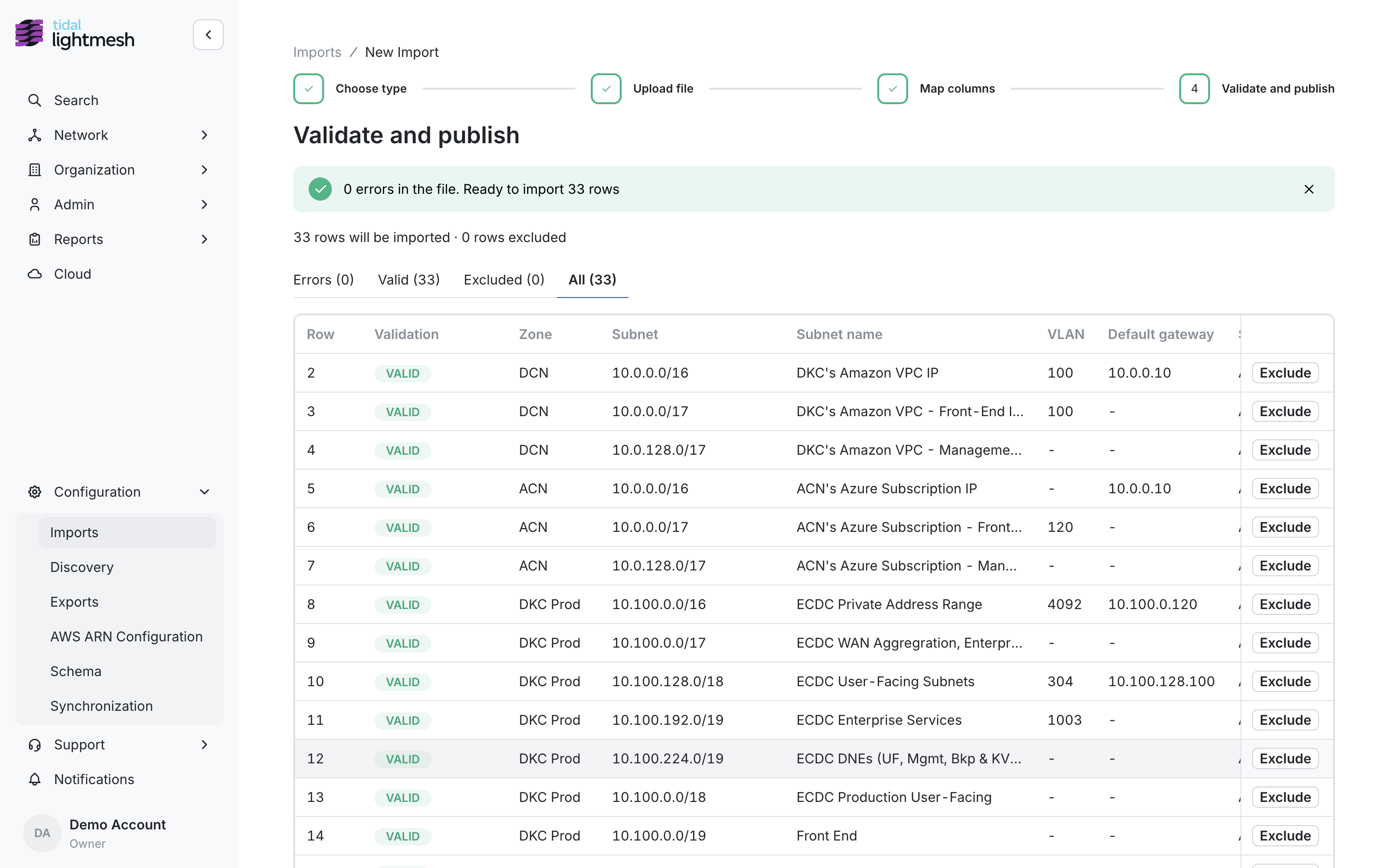Click the Notifications bell icon
Screen dimensions: 1389x868
(x=34, y=779)
